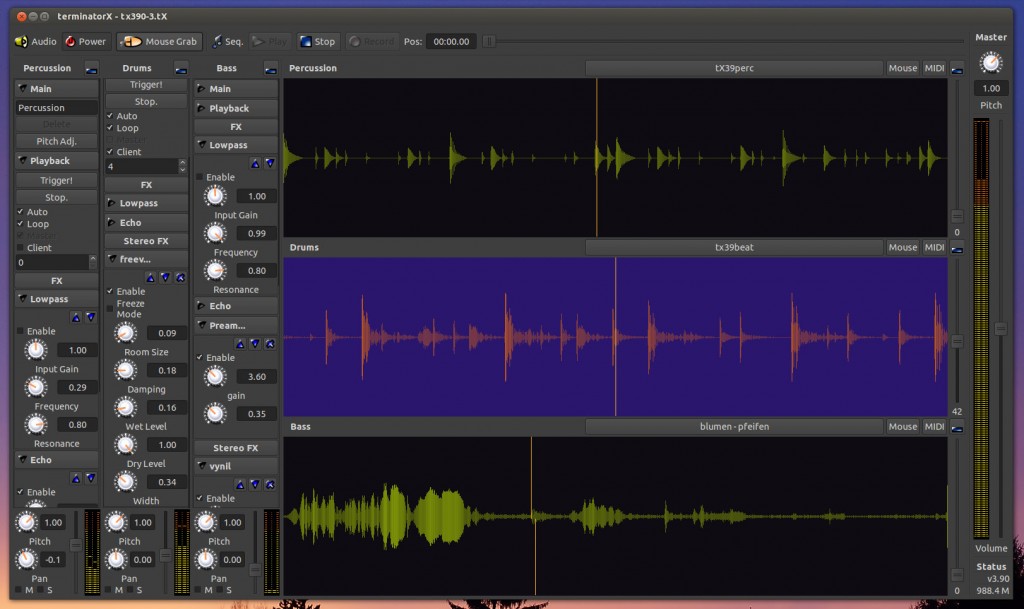Click the Master volume slider handle

tap(1000, 328)
